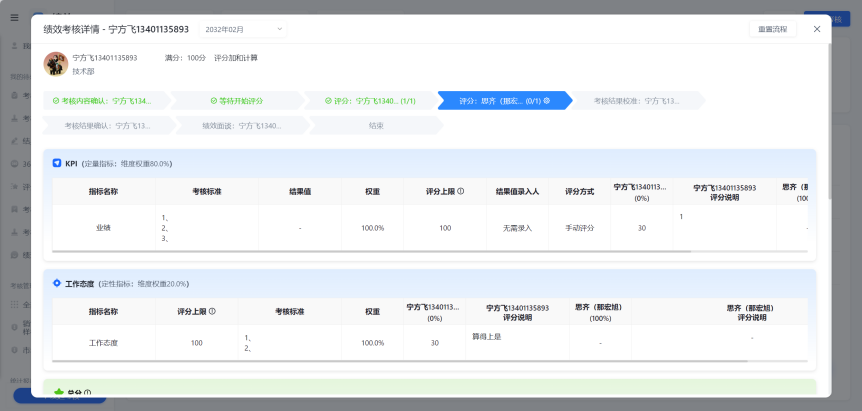Close the 绩效考核详情 dialog
Screen dimensions: 862x411
817,29
